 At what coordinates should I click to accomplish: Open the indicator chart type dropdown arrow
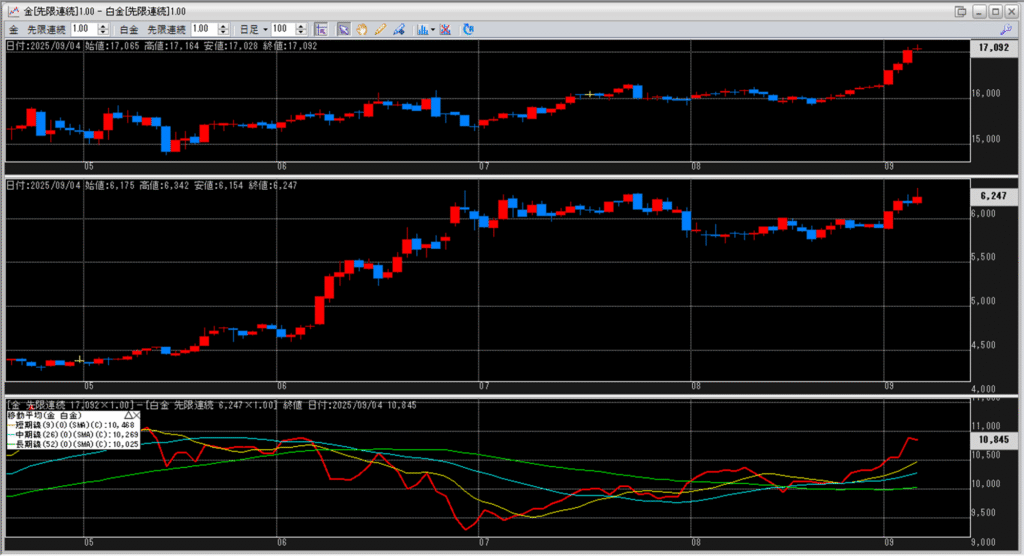point(432,30)
